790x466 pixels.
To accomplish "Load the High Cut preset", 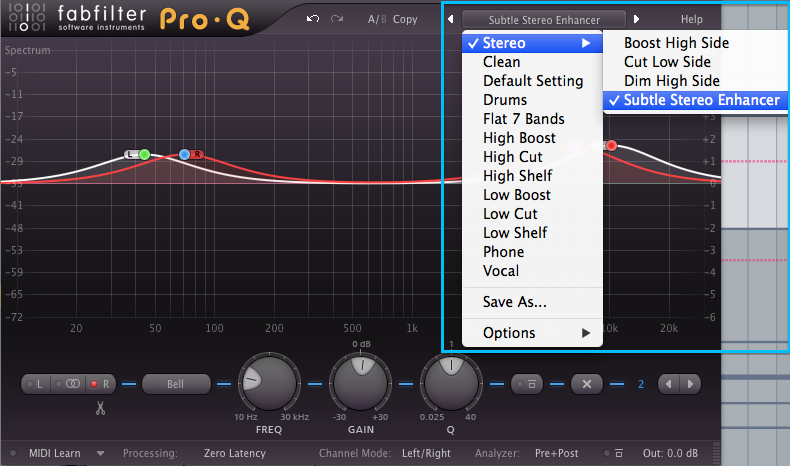I will pos(532,157).
